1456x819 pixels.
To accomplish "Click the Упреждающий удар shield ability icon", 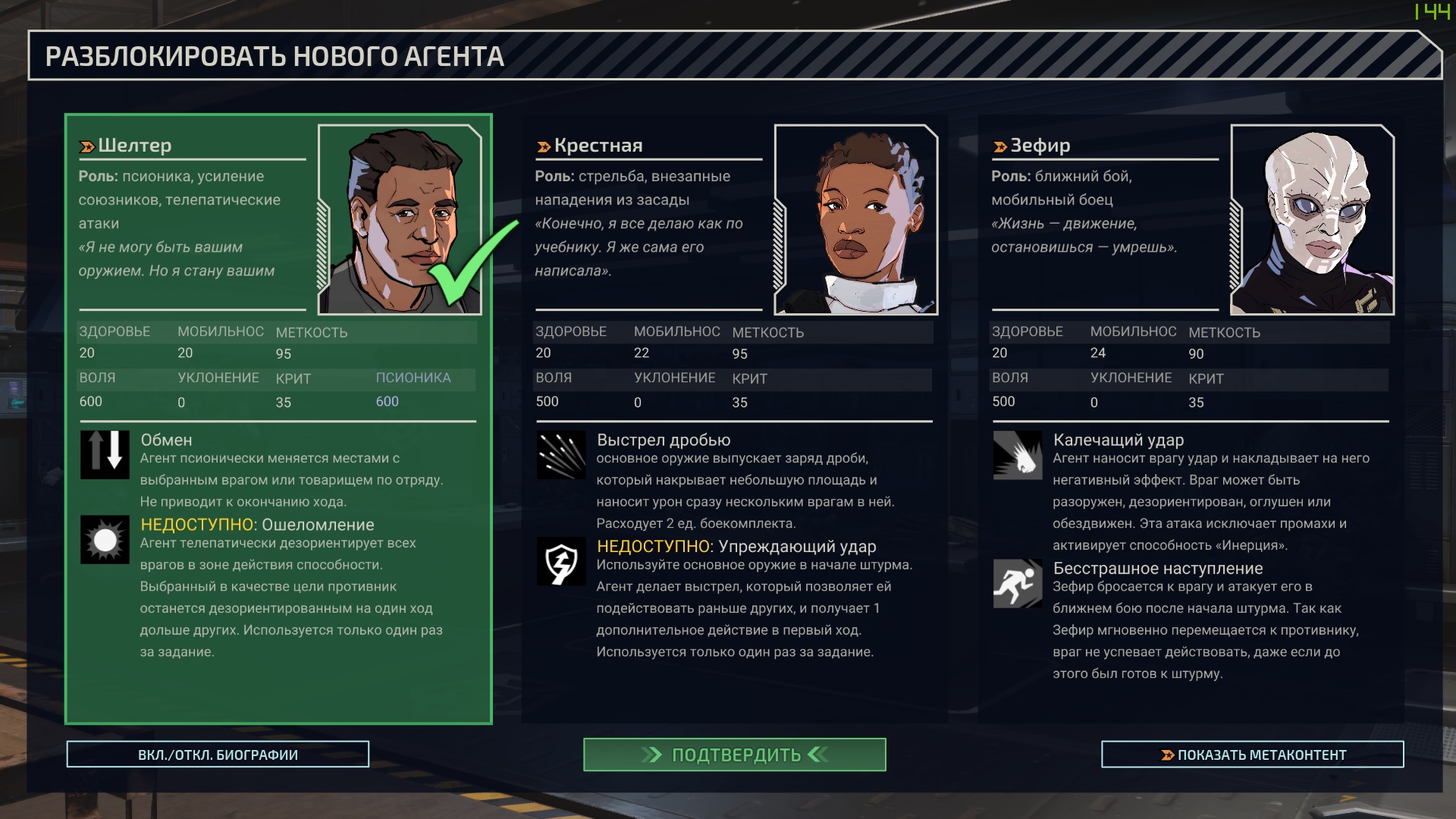I will [x=561, y=561].
